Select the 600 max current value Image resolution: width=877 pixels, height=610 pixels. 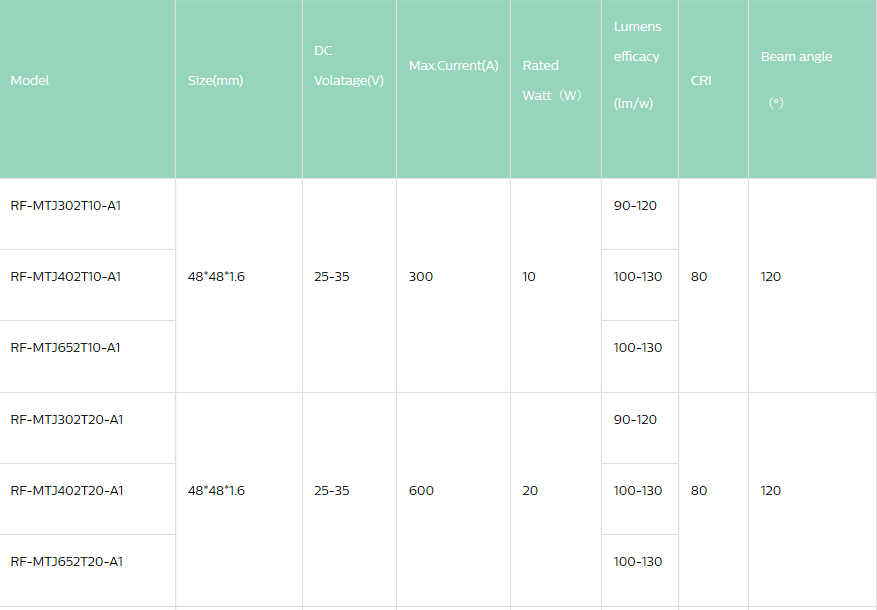[x=421, y=490]
